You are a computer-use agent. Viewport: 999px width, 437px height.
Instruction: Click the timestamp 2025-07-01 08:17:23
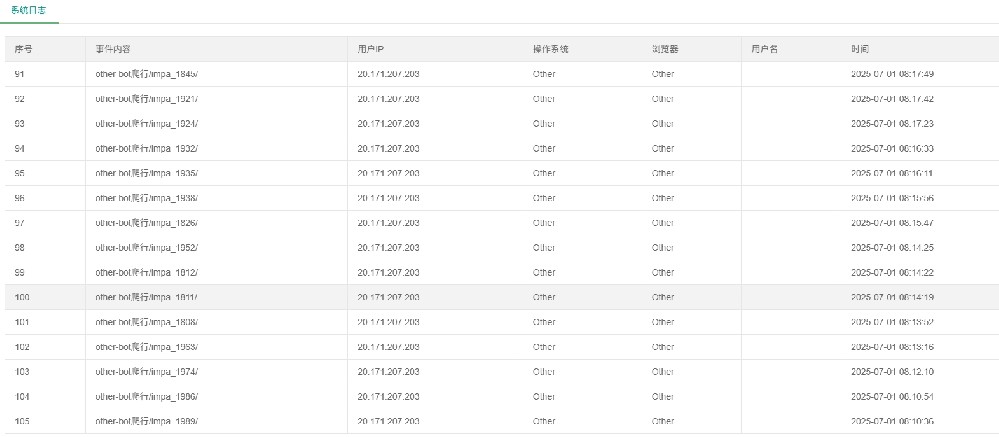[893, 124]
